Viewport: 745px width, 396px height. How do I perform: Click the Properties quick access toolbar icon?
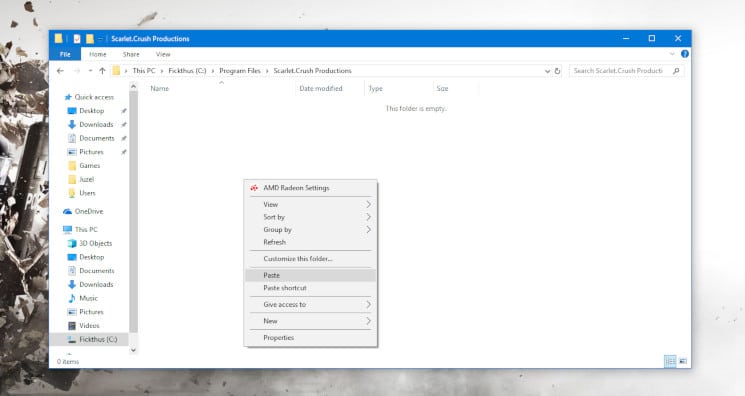click(x=77, y=39)
